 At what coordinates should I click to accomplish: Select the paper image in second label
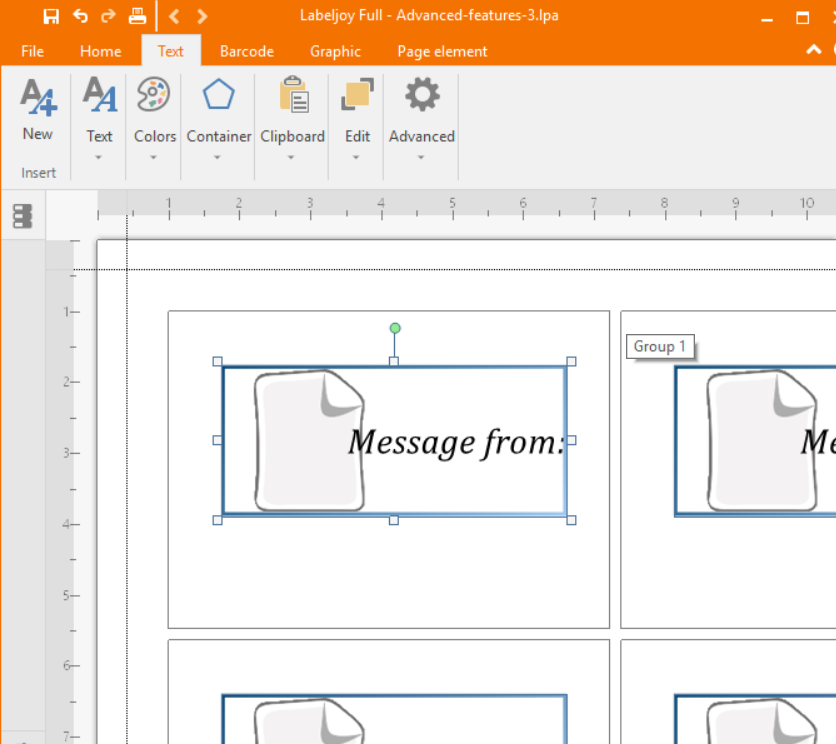coord(761,441)
